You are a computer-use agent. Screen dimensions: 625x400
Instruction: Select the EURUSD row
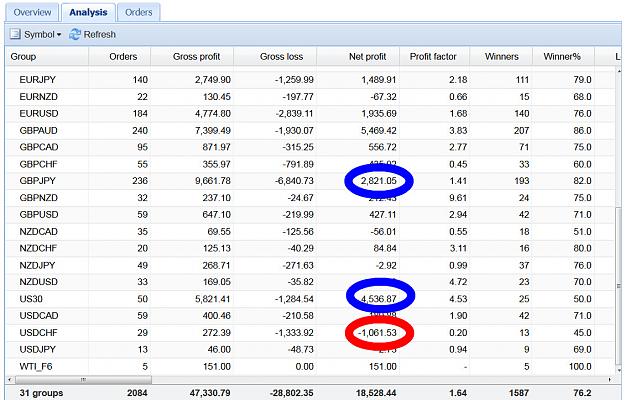point(310,114)
